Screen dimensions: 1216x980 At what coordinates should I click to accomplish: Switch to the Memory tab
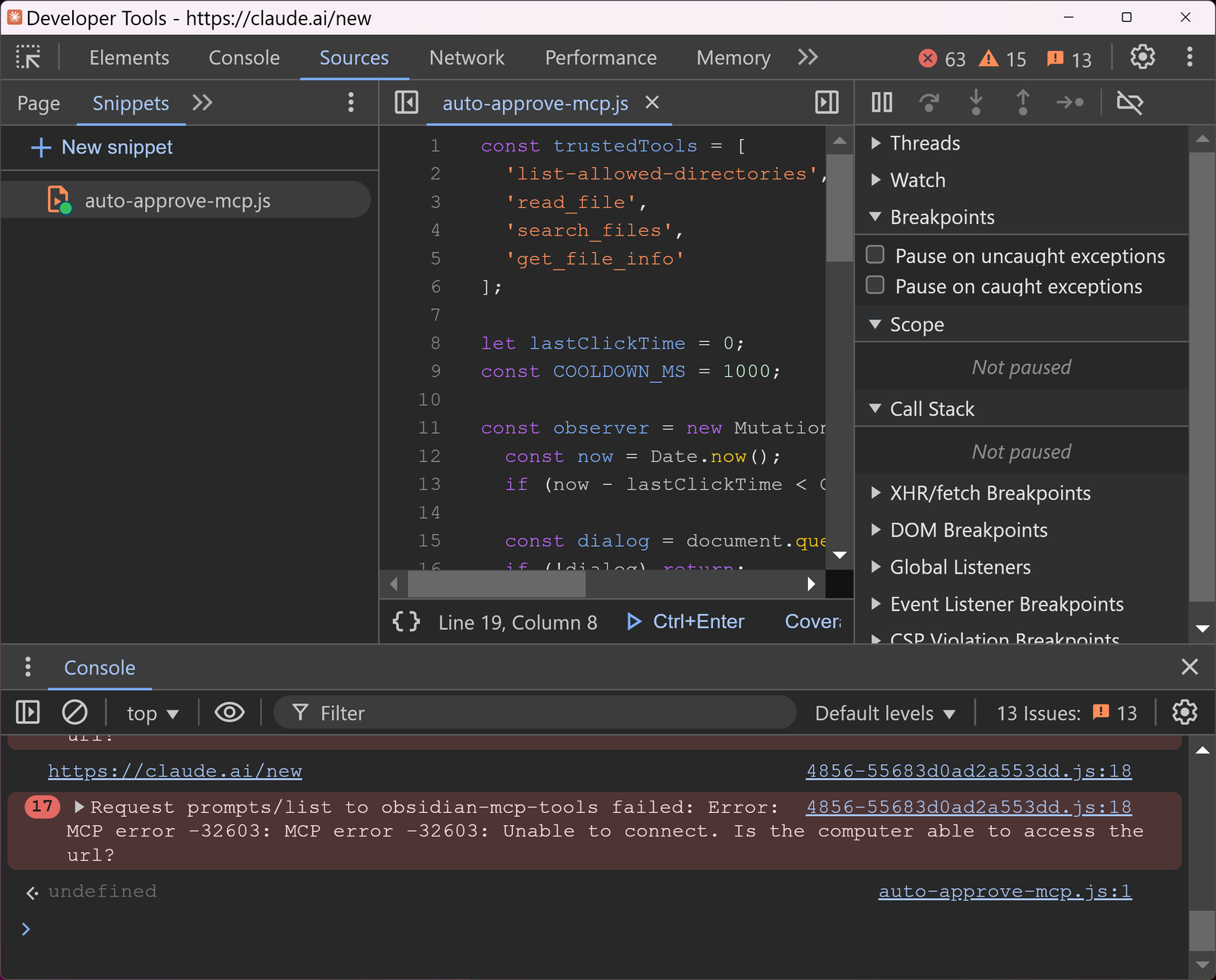[733, 58]
